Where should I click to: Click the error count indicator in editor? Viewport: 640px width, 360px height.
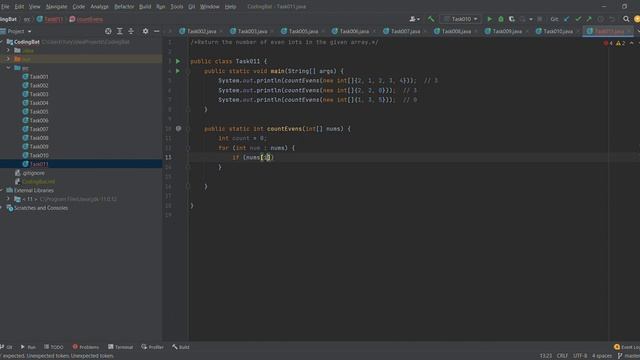608,43
